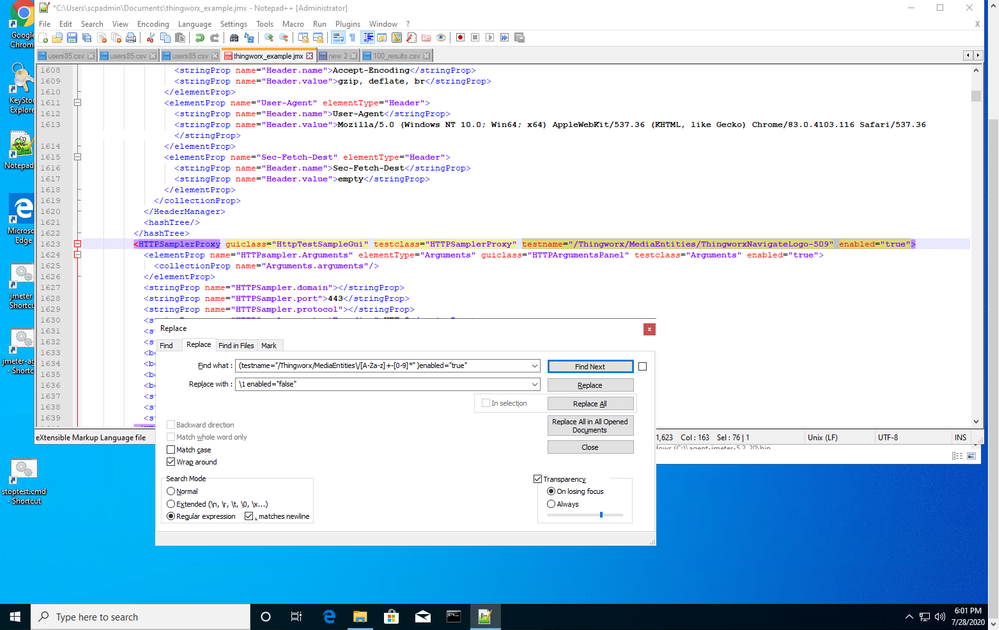
Task: Click the Close button in Replace dialog
Action: click(590, 447)
